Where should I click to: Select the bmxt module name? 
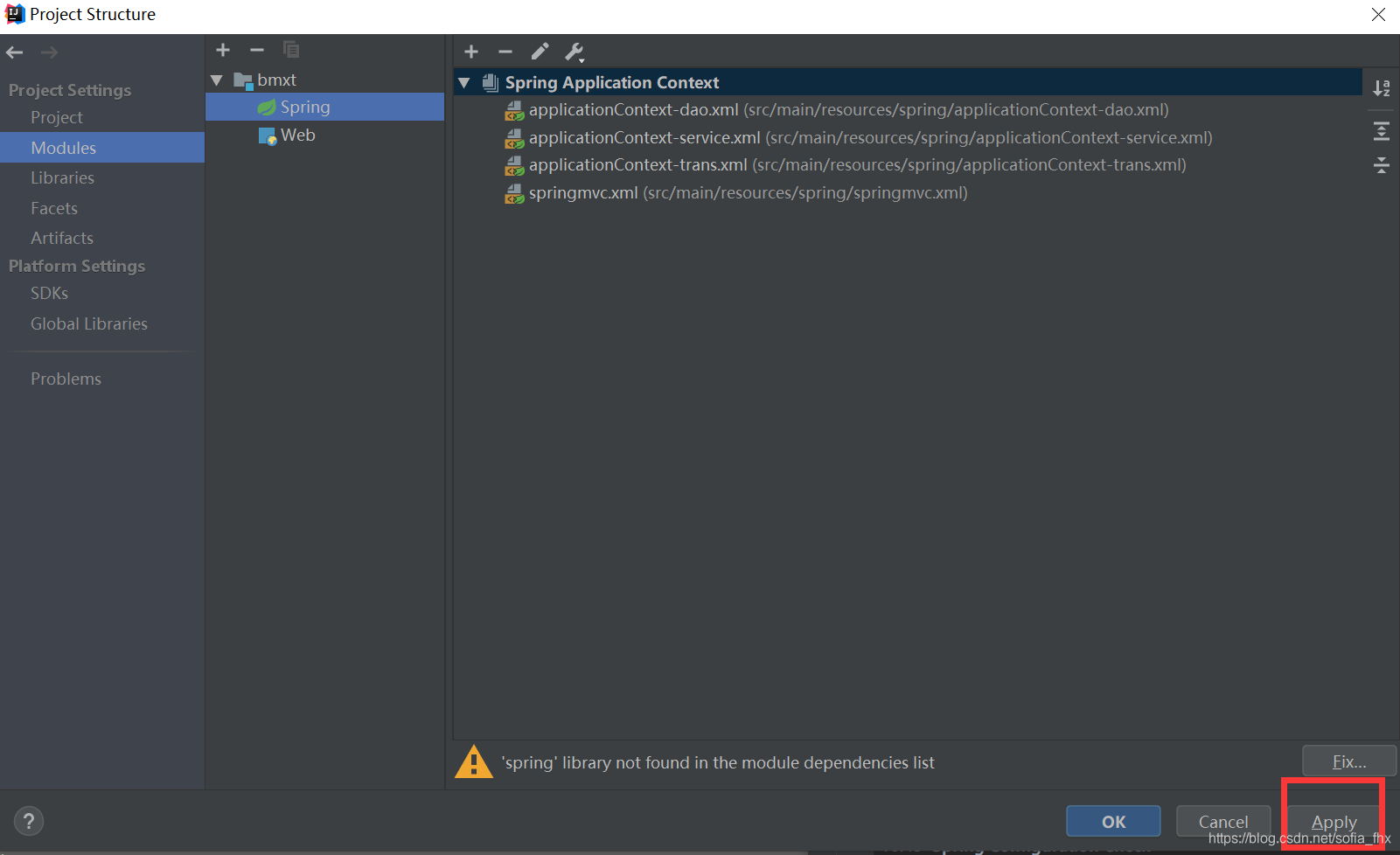[x=276, y=80]
